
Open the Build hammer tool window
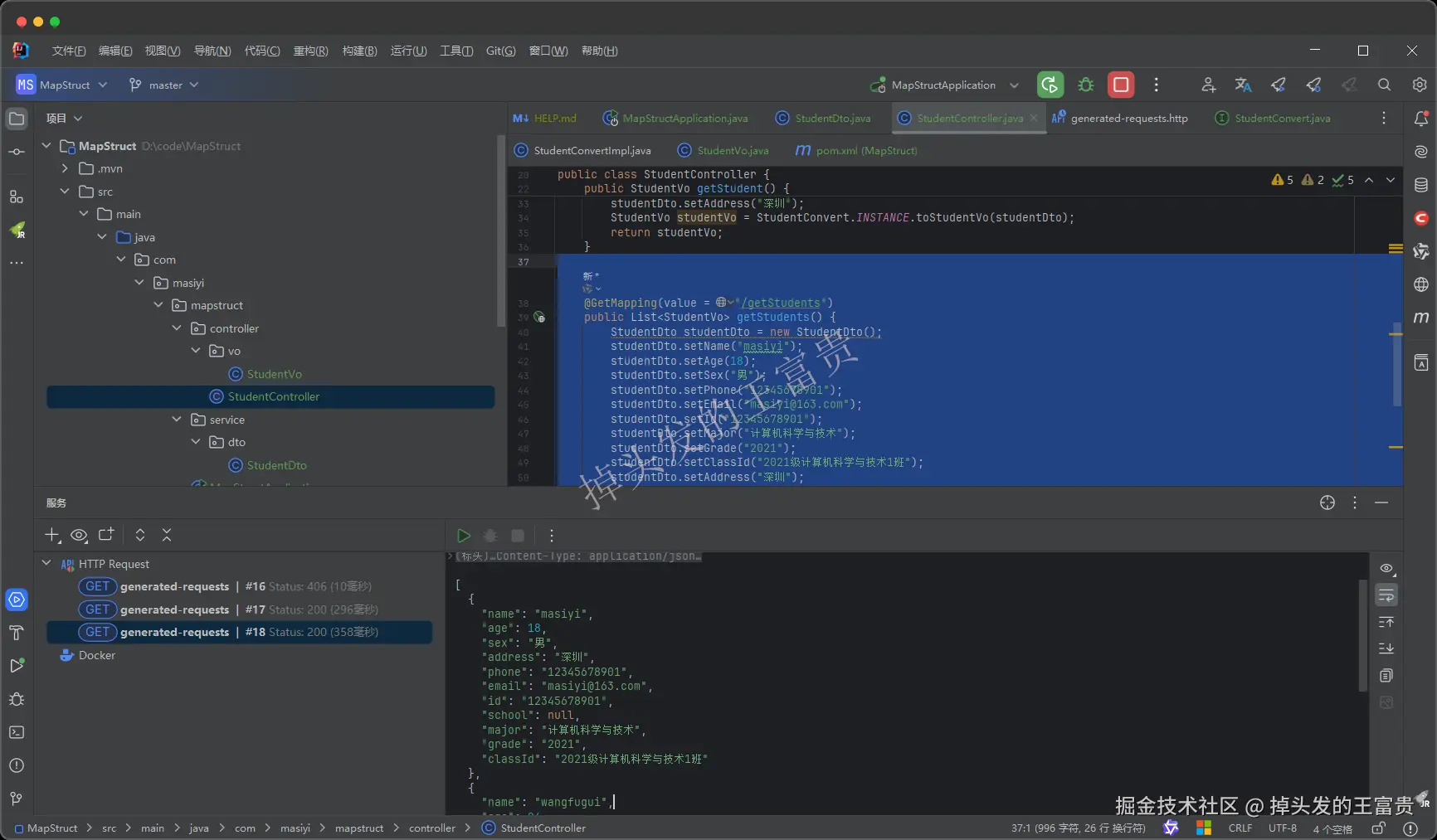click(17, 633)
